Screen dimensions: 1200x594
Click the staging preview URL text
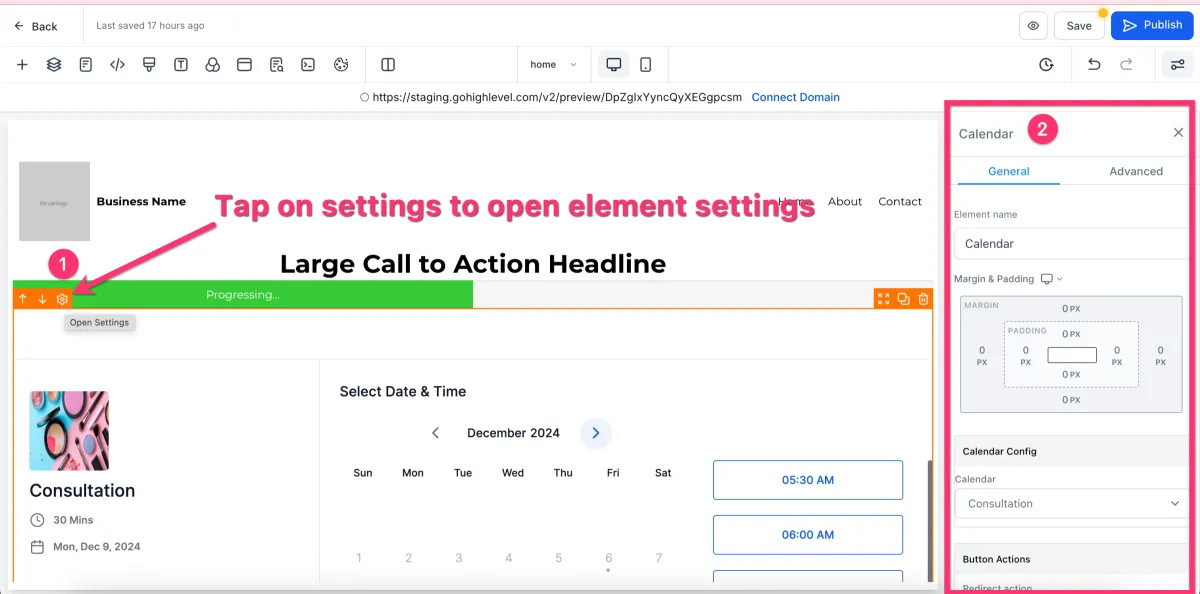pyautogui.click(x=557, y=97)
